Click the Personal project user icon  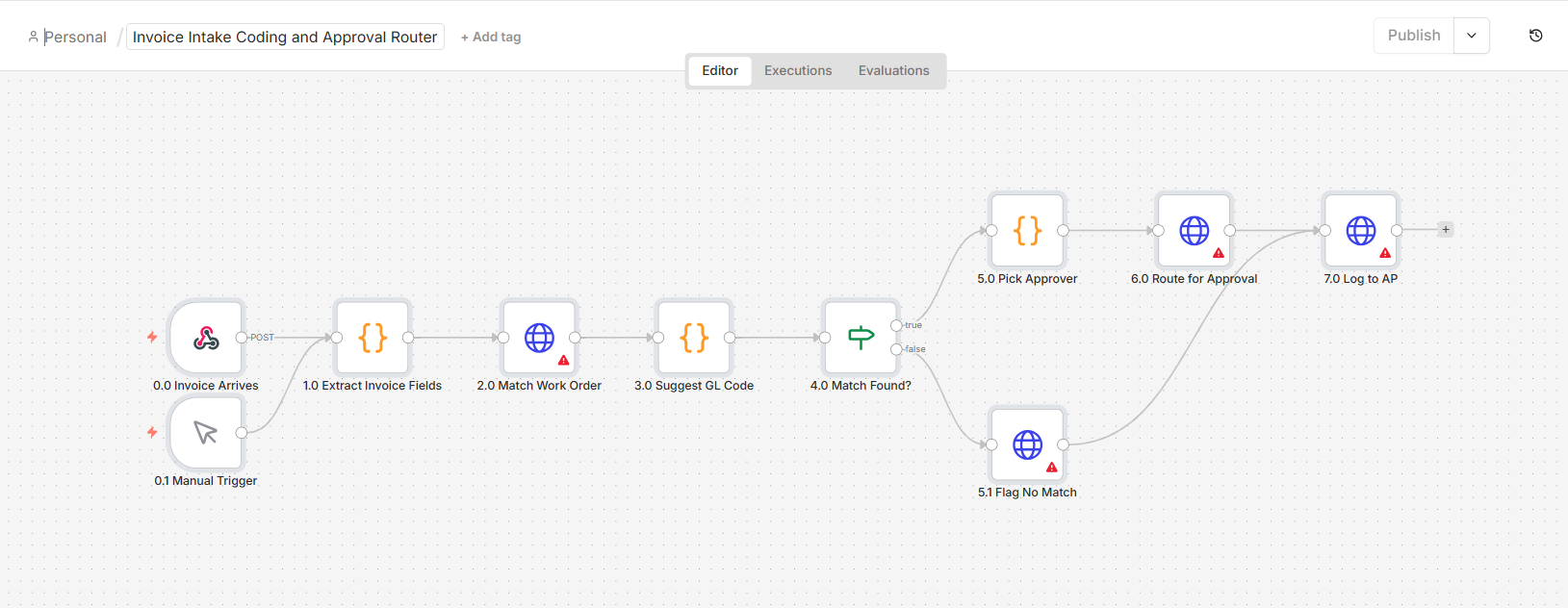pos(34,37)
